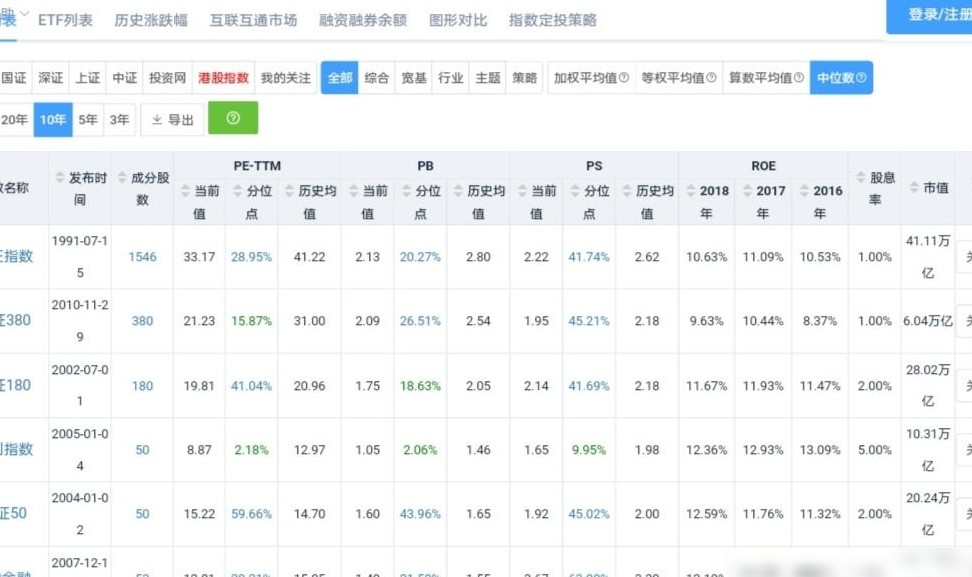Open 图形对比 tab
972x577 pixels.
pyautogui.click(x=458, y=20)
